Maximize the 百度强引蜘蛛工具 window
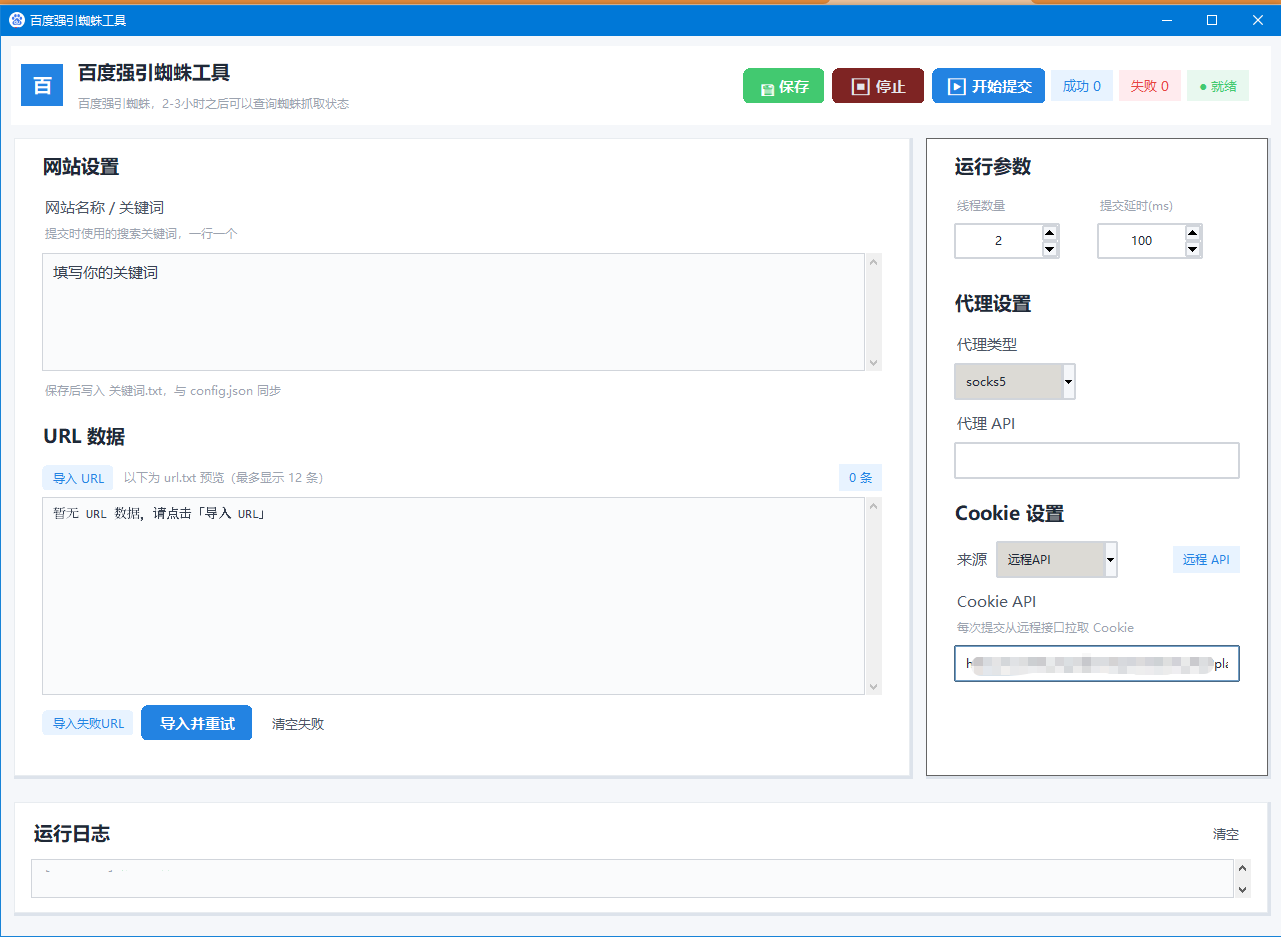This screenshot has height=937, width=1281. tap(1212, 20)
